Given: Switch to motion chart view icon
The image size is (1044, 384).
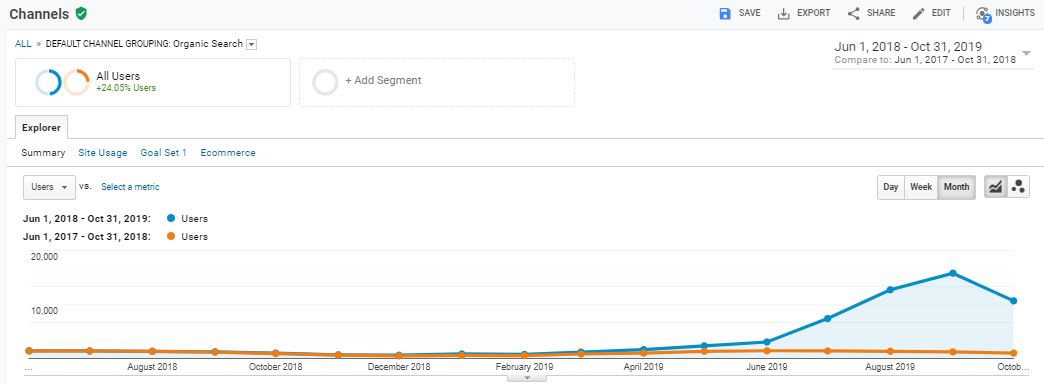Looking at the screenshot, I should point(1017,187).
